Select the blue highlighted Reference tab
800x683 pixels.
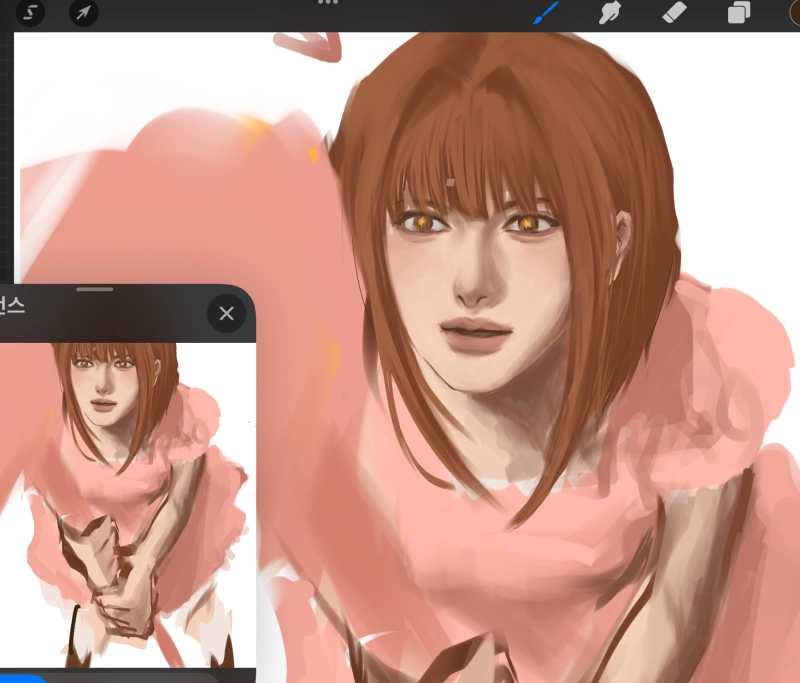coord(20,678)
